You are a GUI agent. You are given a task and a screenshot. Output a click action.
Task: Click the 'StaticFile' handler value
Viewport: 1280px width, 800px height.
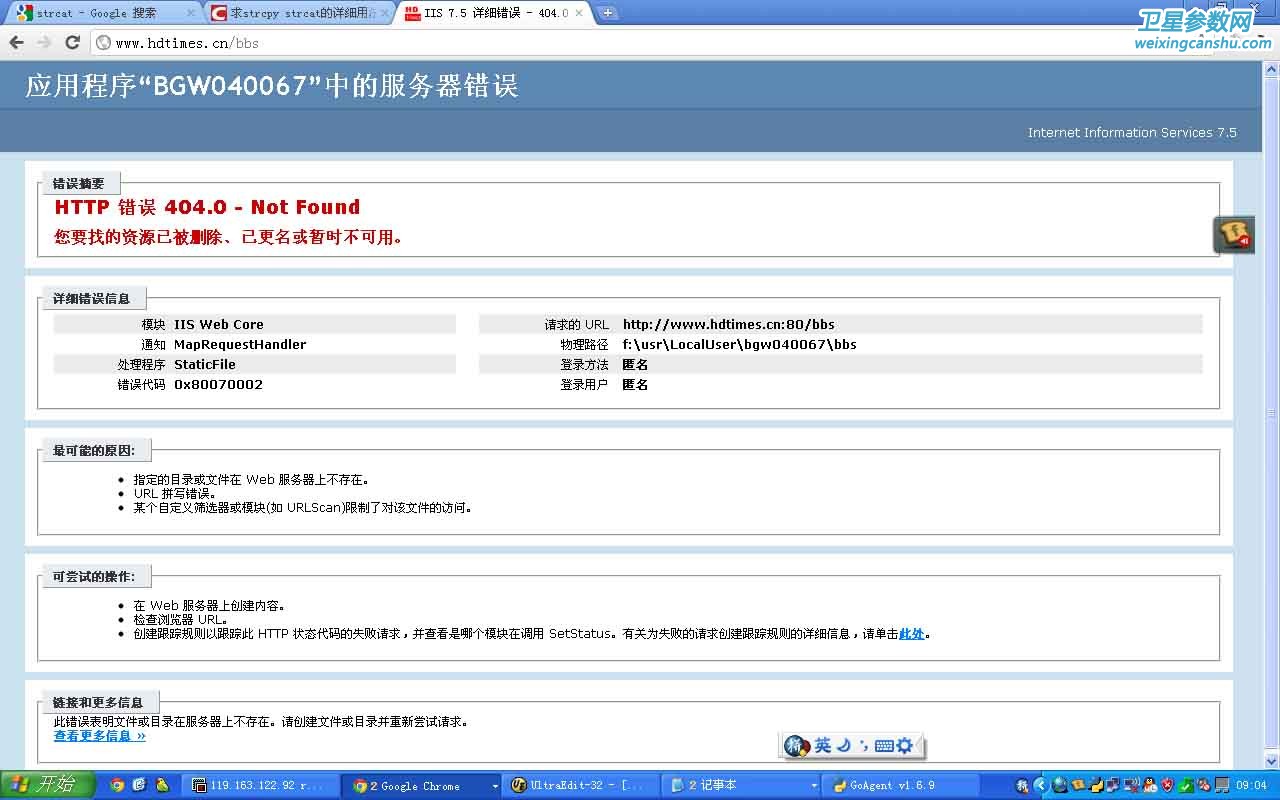205,364
